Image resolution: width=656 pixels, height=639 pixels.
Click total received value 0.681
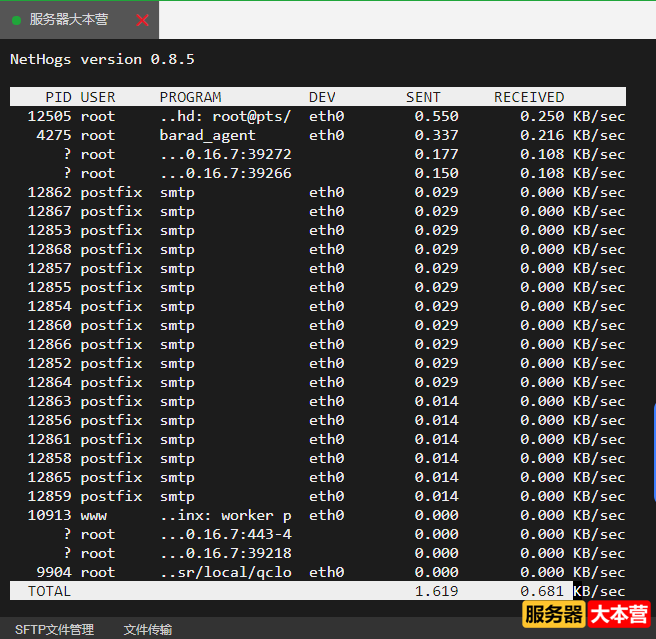tap(542, 591)
